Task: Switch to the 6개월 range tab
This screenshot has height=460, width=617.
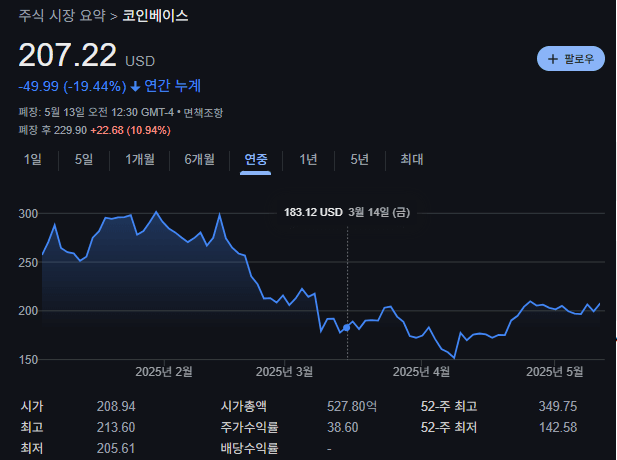Action: [199, 159]
